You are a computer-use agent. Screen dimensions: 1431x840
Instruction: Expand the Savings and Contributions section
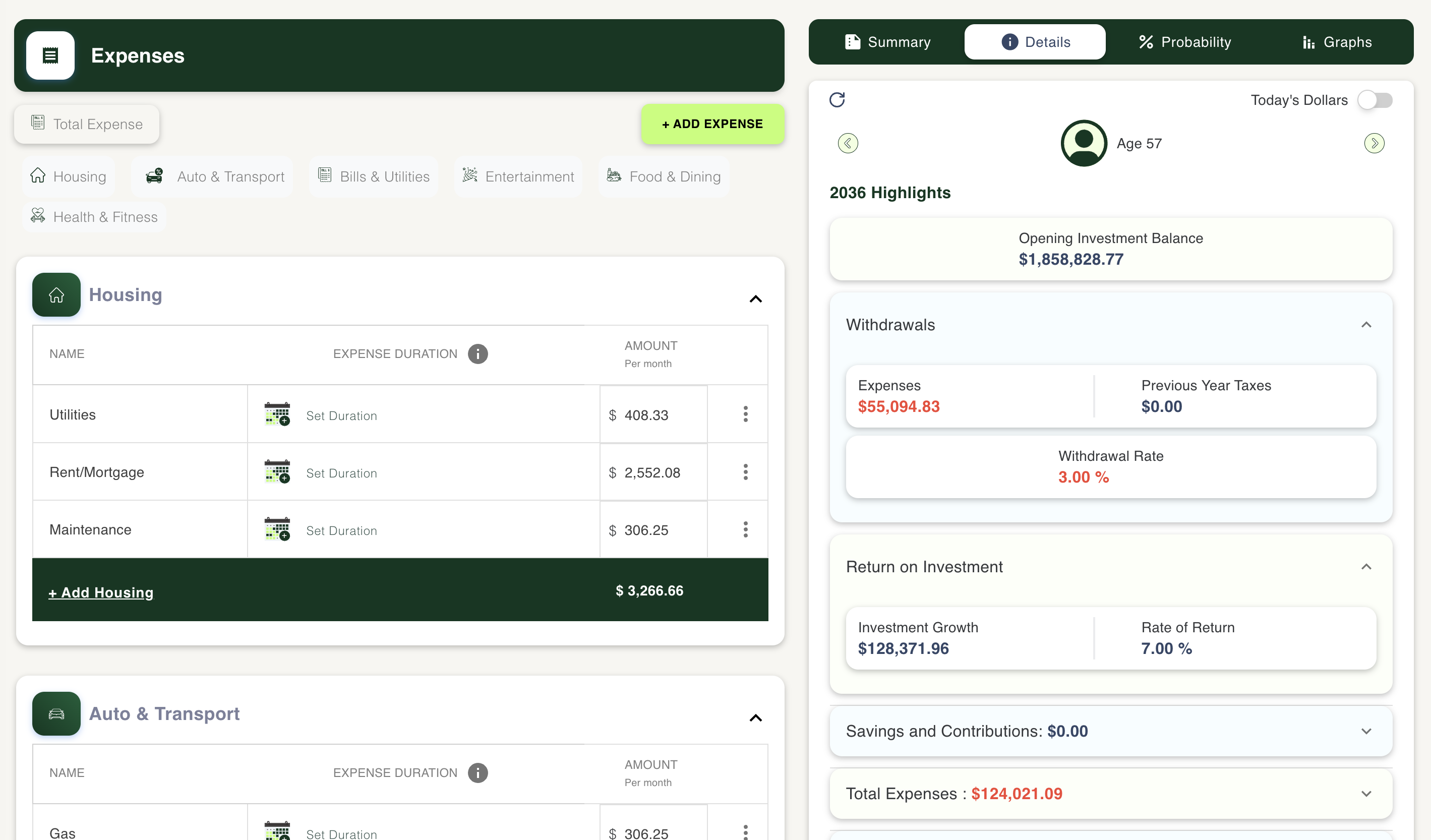click(1365, 731)
